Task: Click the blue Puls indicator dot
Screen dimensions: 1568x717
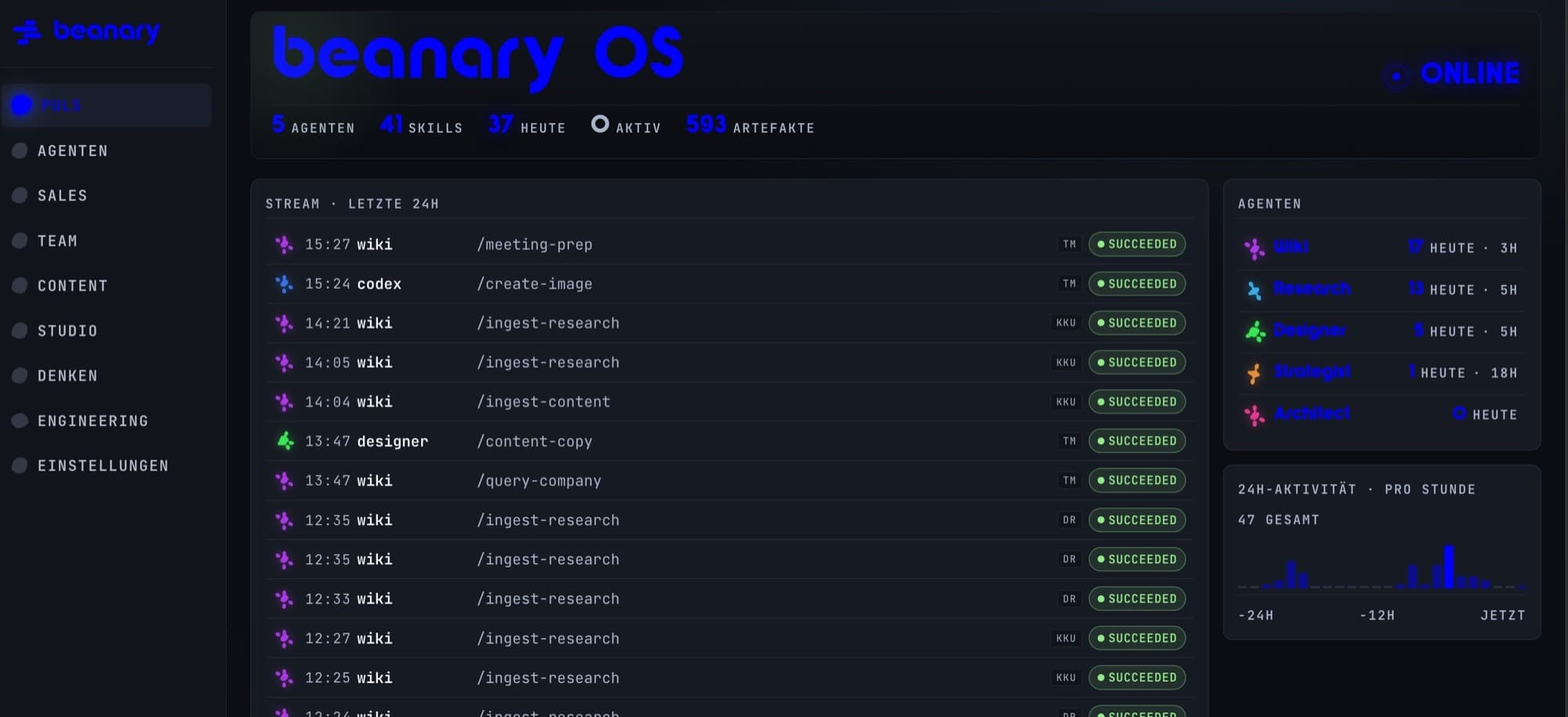Action: point(22,105)
